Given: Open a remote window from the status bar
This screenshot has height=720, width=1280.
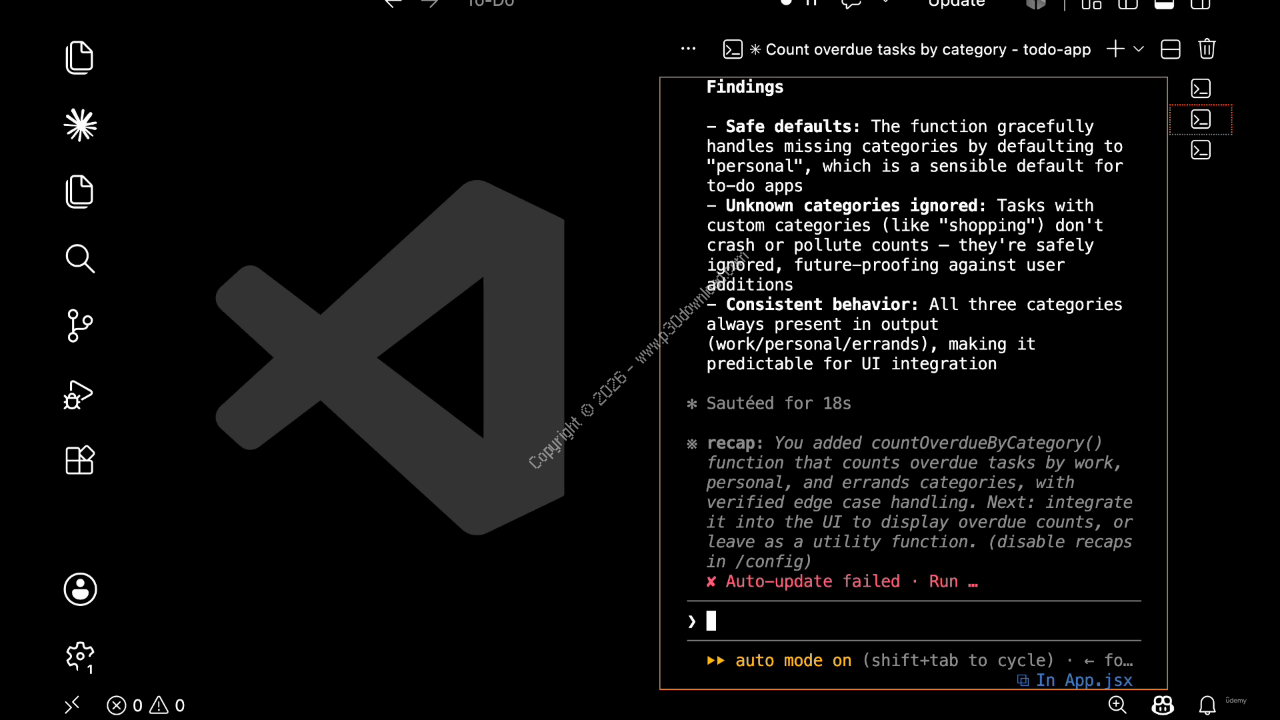Looking at the screenshot, I should pos(72,705).
